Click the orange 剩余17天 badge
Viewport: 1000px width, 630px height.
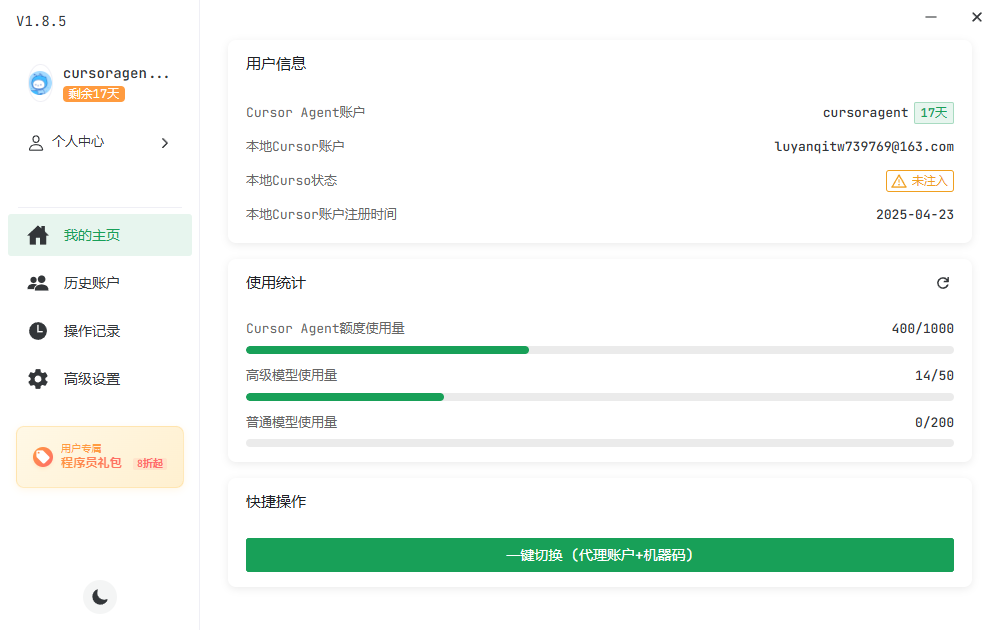[x=94, y=94]
